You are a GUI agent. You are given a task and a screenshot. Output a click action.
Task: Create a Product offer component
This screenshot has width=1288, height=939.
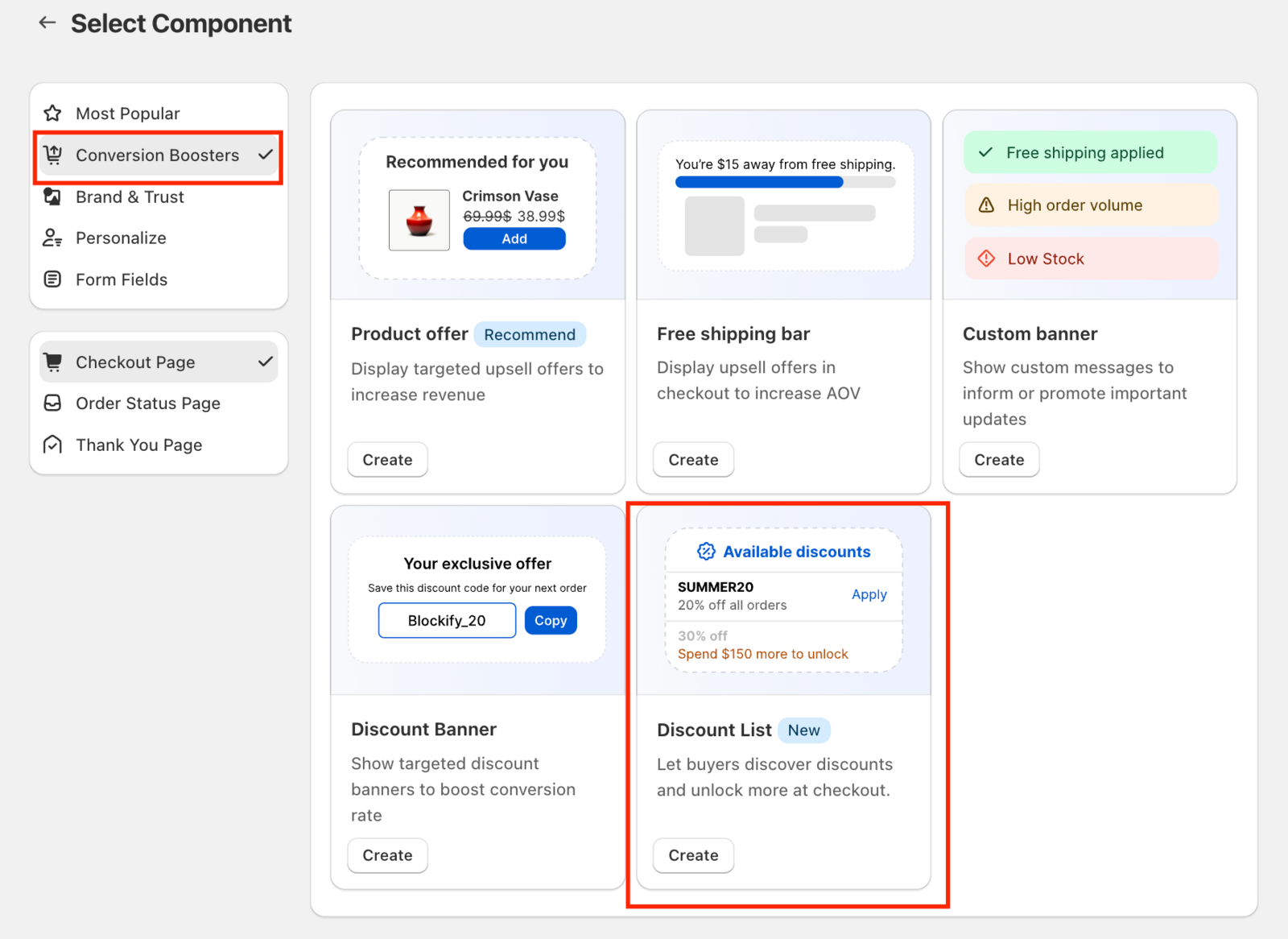387,460
